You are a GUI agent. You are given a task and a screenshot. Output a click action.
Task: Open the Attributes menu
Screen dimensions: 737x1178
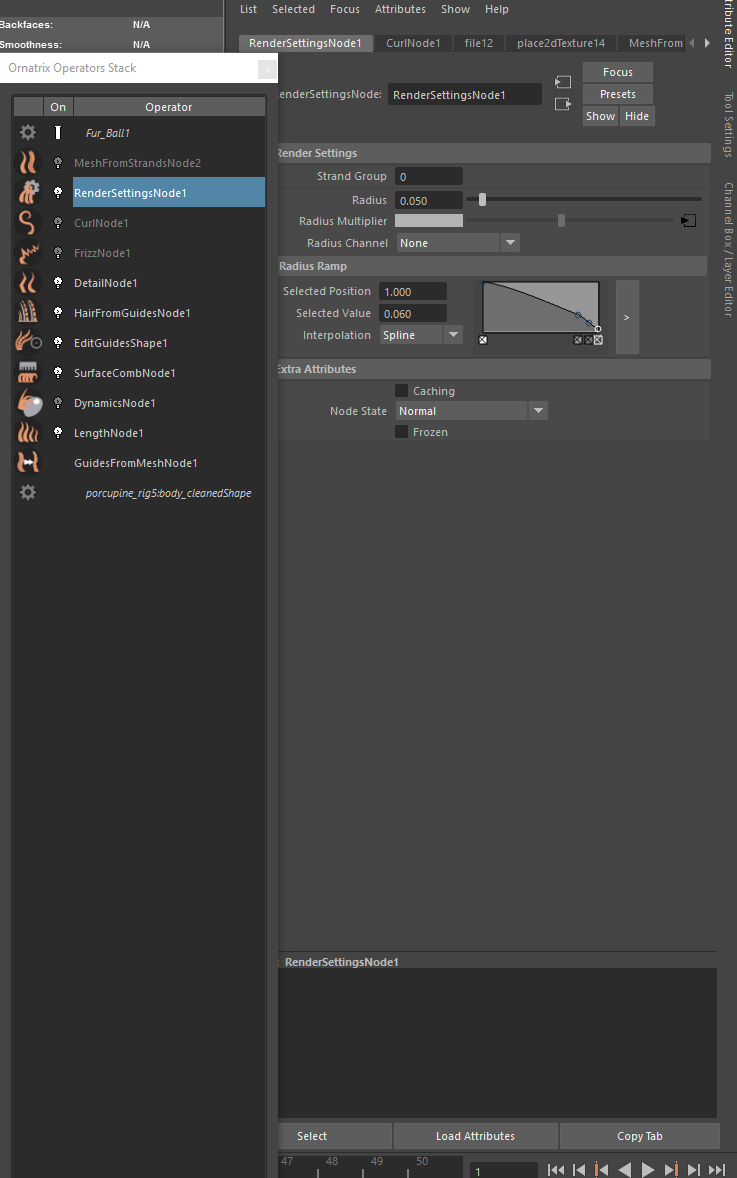point(400,9)
